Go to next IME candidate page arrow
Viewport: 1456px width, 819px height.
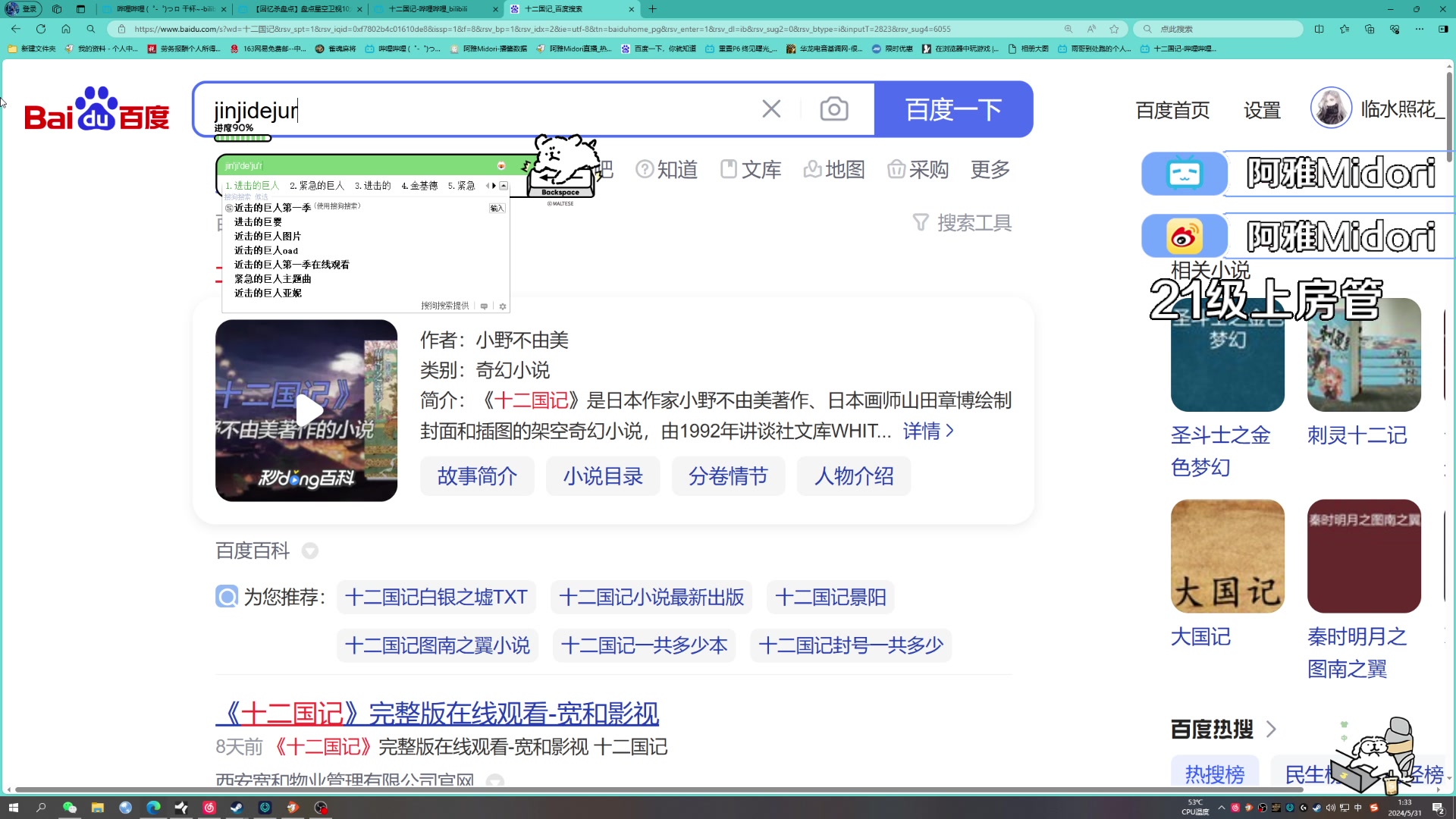click(494, 186)
